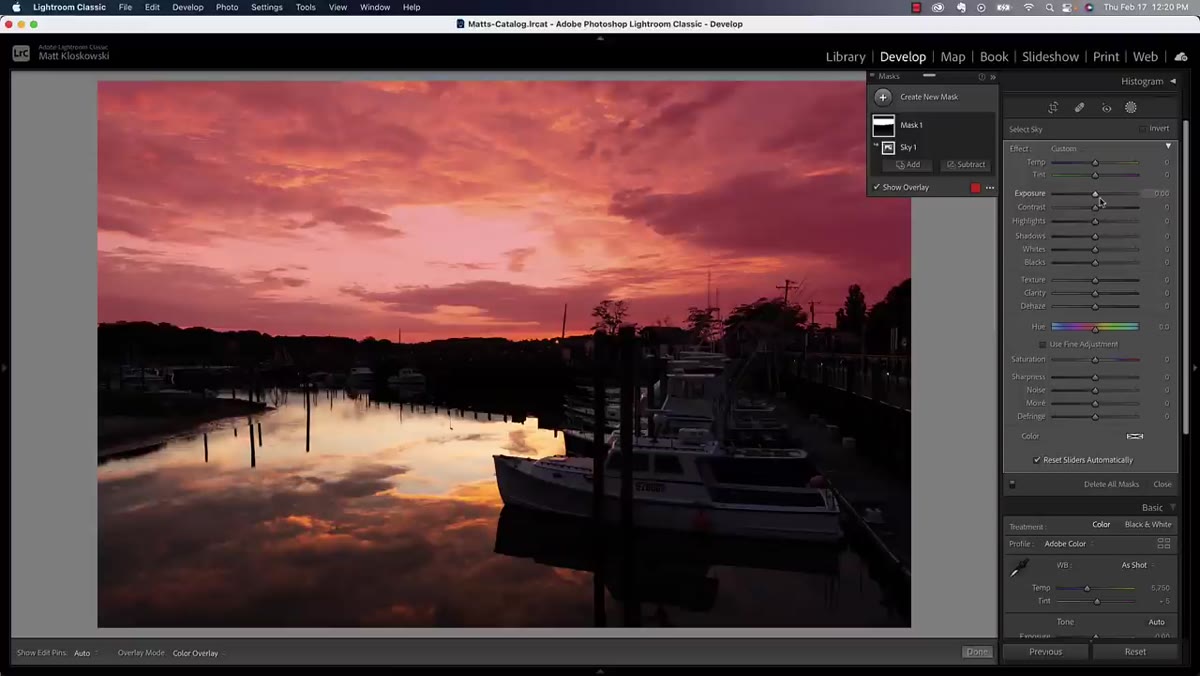Collapse the Masks panel with double arrows
The image size is (1200, 676).
(993, 77)
